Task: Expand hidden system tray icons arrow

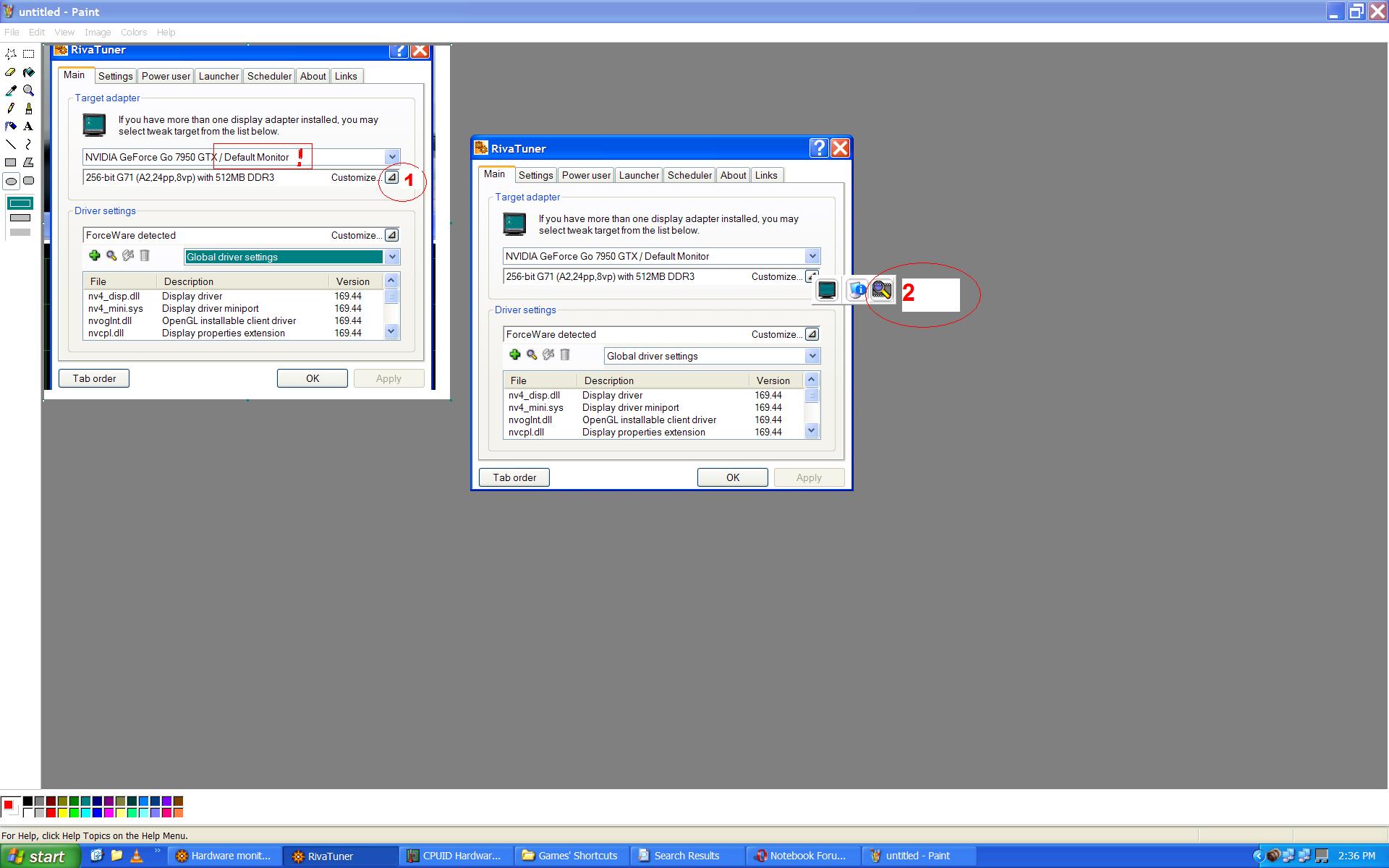Action: click(1258, 856)
